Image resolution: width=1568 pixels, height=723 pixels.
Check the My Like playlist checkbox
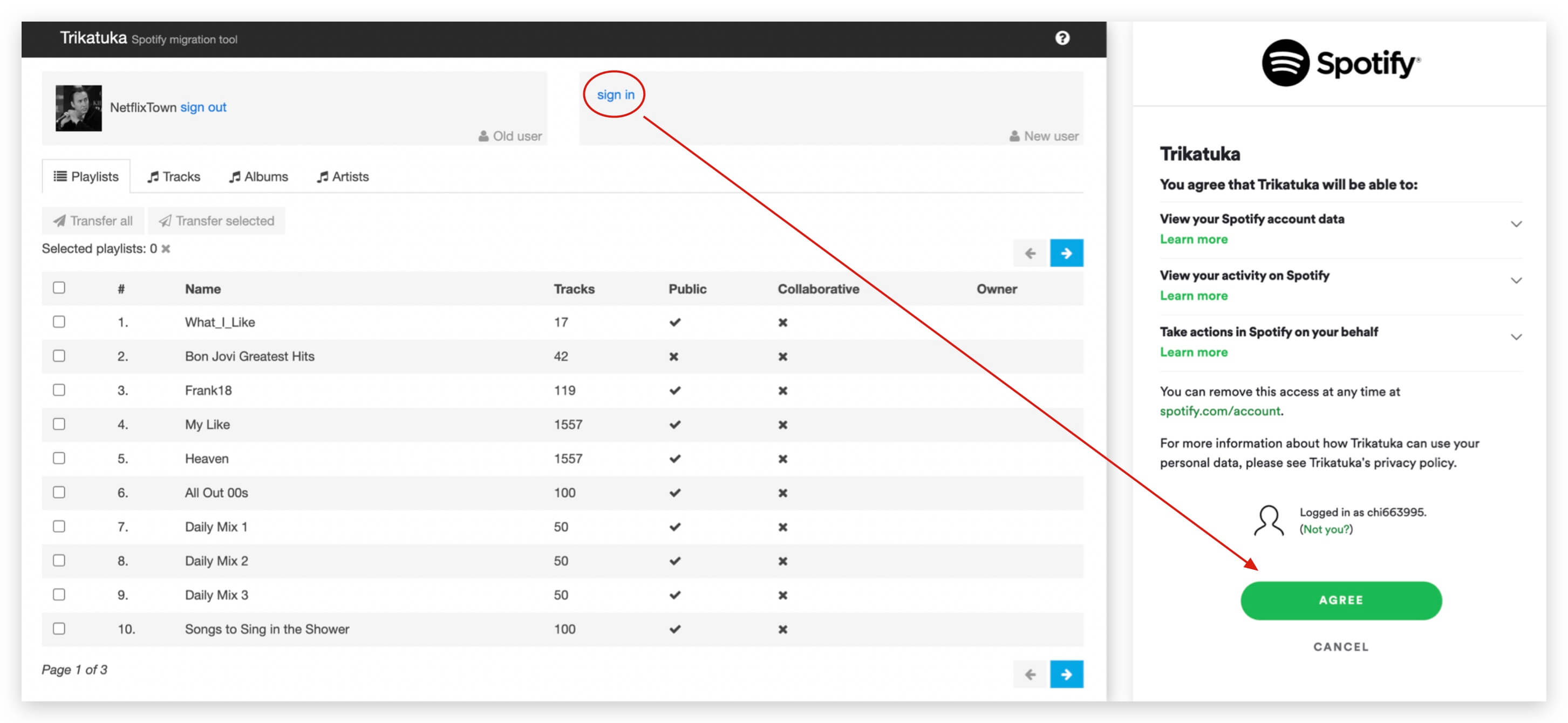58,424
